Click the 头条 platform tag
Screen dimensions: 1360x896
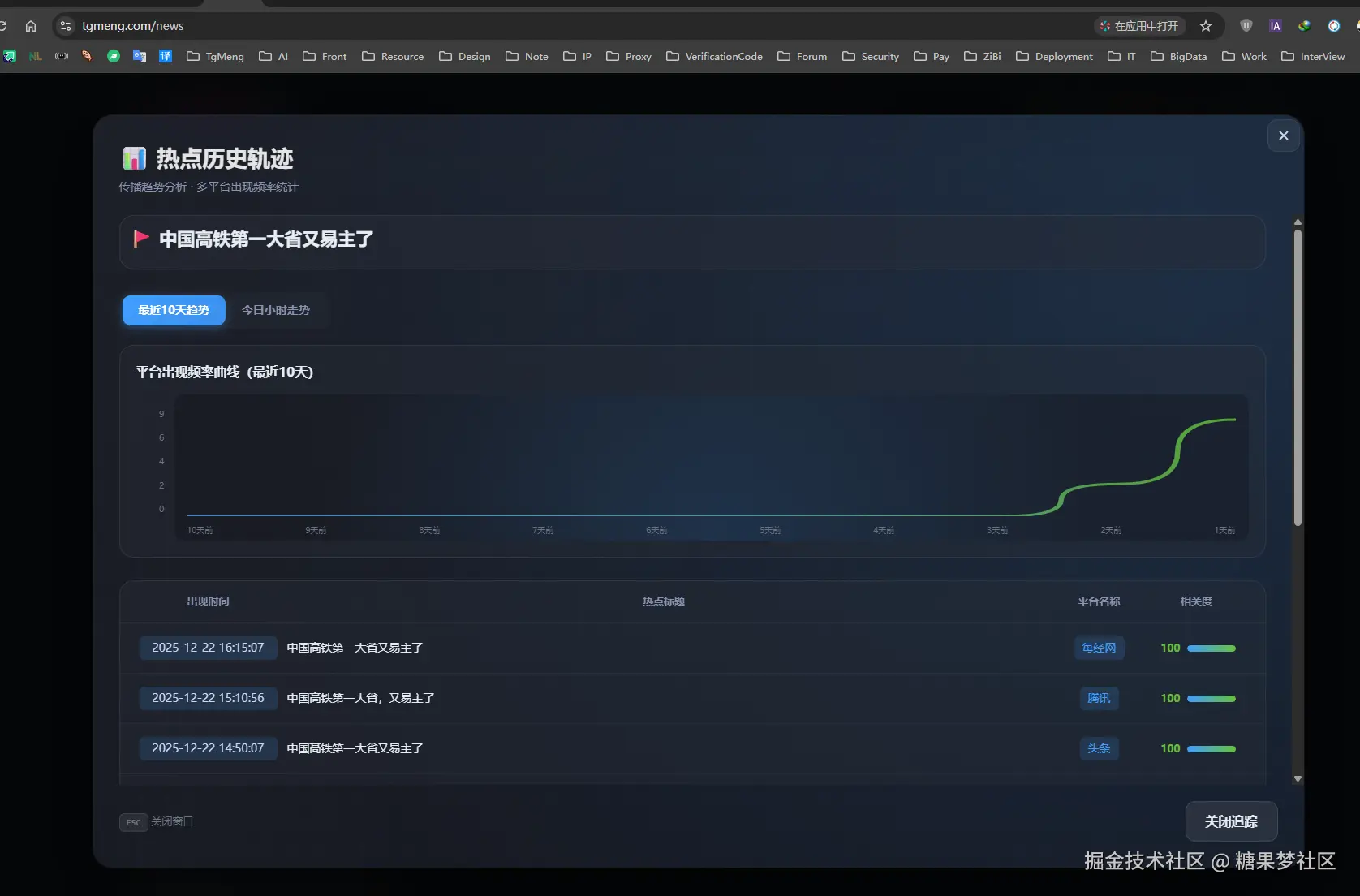tap(1099, 748)
